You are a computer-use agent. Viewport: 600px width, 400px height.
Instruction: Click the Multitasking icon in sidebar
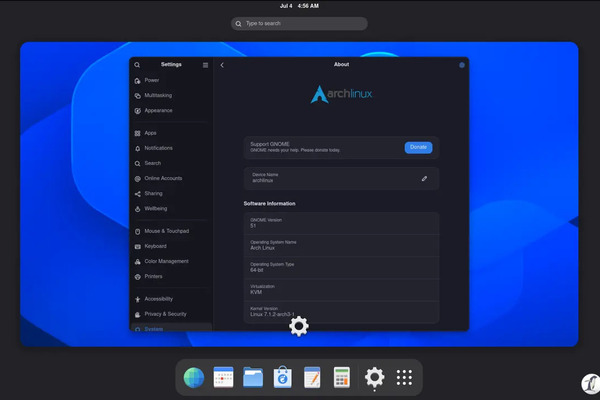(x=138, y=96)
